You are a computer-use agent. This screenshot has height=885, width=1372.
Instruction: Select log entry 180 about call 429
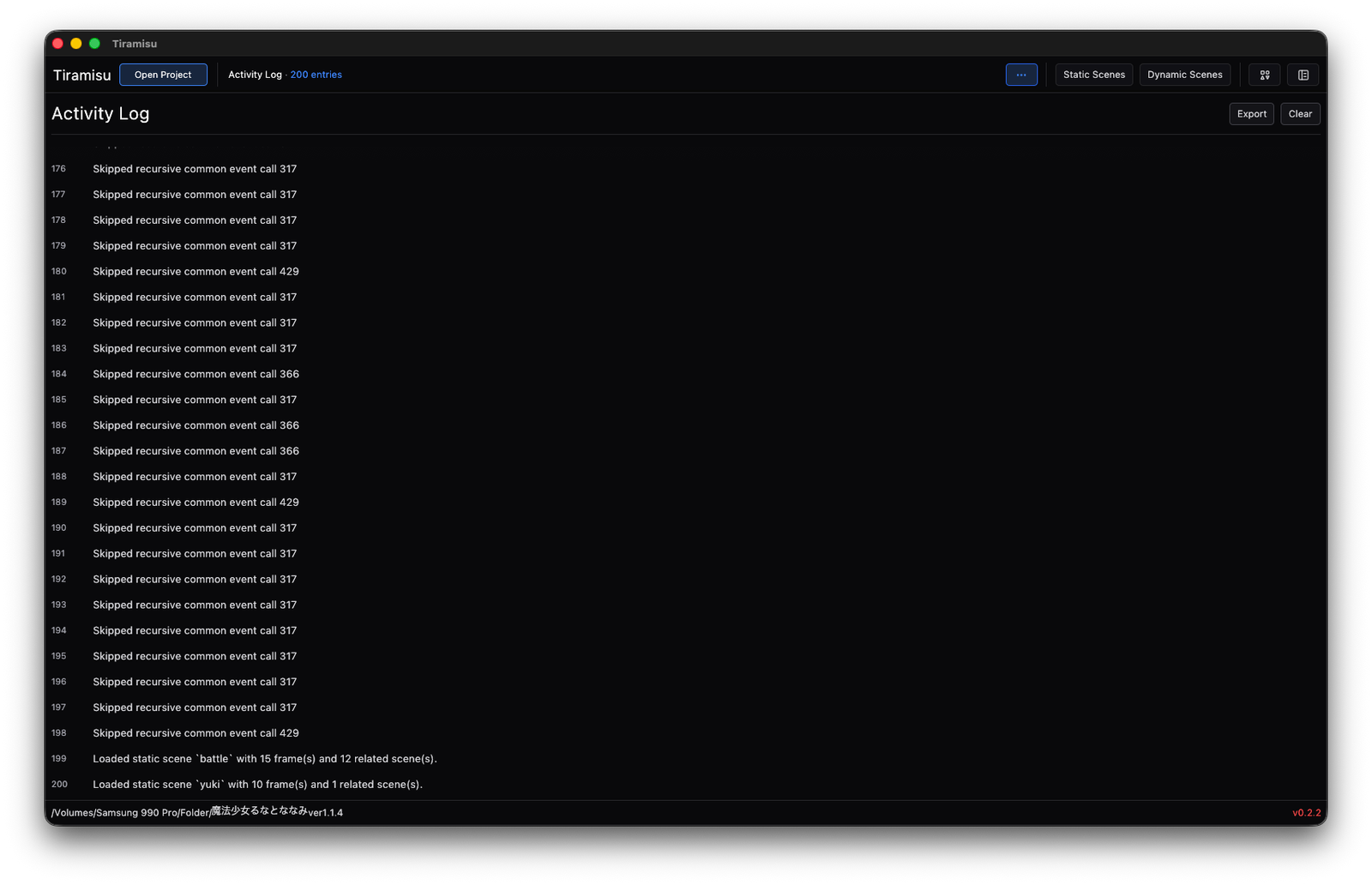tap(686, 272)
